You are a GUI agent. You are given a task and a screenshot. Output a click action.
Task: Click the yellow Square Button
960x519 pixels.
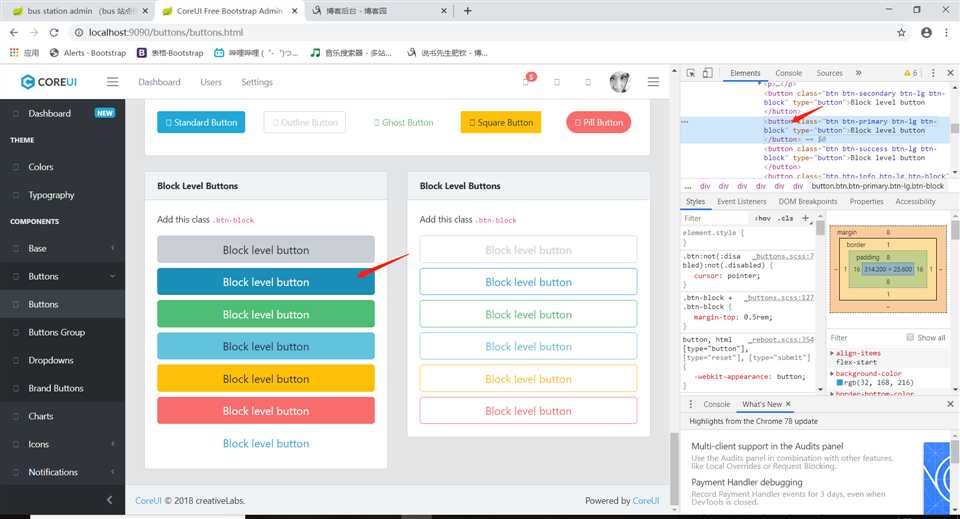point(501,122)
